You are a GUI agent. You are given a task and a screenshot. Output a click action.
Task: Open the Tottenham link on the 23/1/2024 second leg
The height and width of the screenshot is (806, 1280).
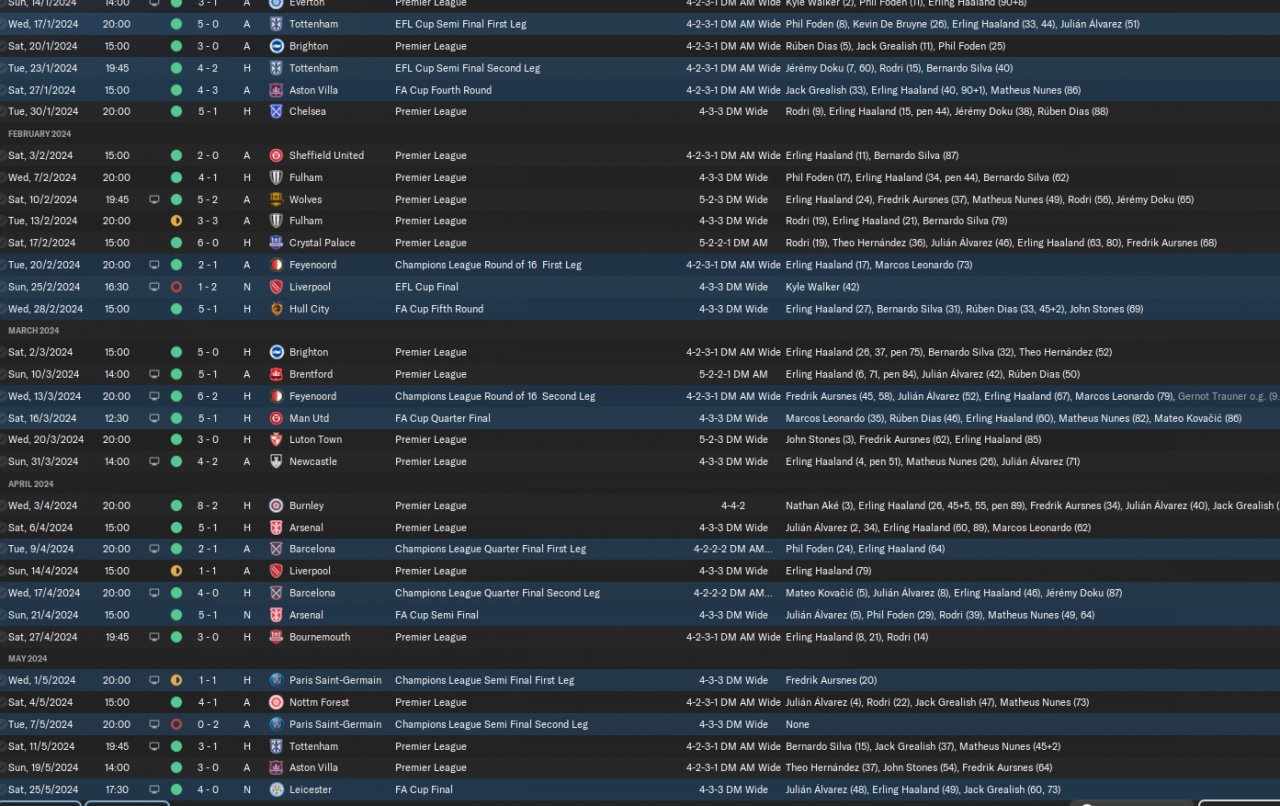tap(314, 68)
